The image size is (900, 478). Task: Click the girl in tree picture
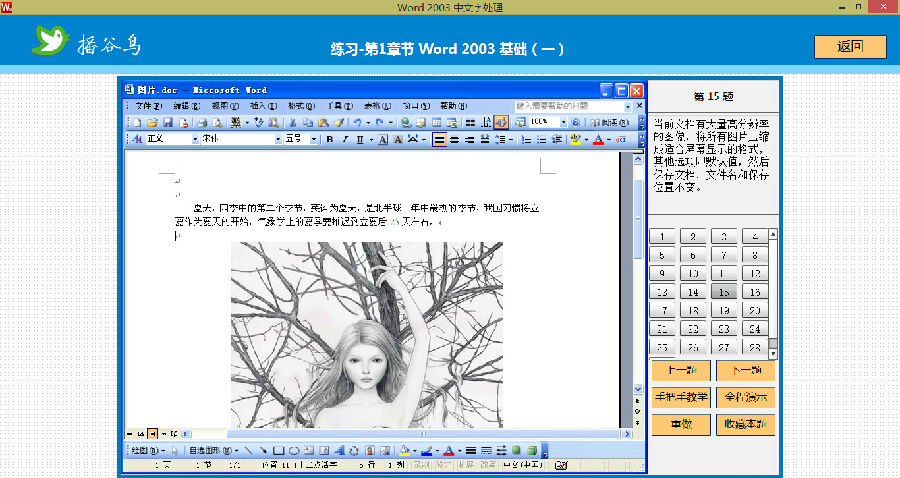tap(367, 335)
